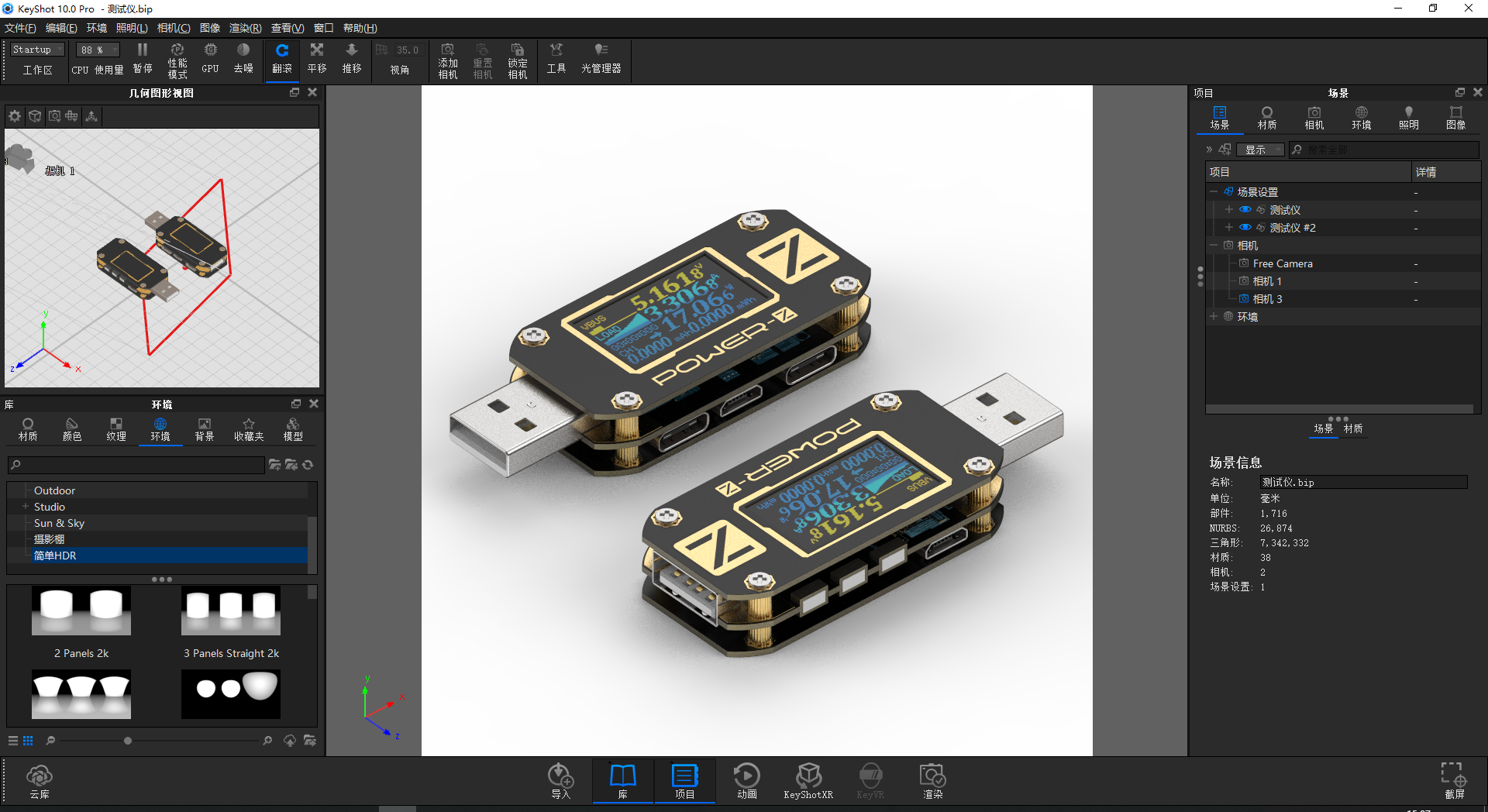Switch to the 材质 tab in project panel
This screenshot has height=812, width=1488.
pos(1267,118)
